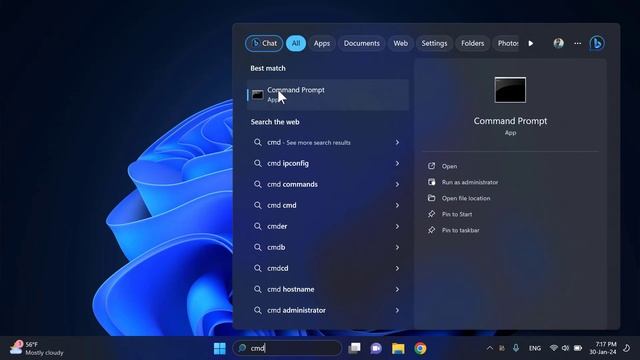Expand chevron for 'cmd commands'
Viewport: 640px width, 360px height.
pos(397,184)
